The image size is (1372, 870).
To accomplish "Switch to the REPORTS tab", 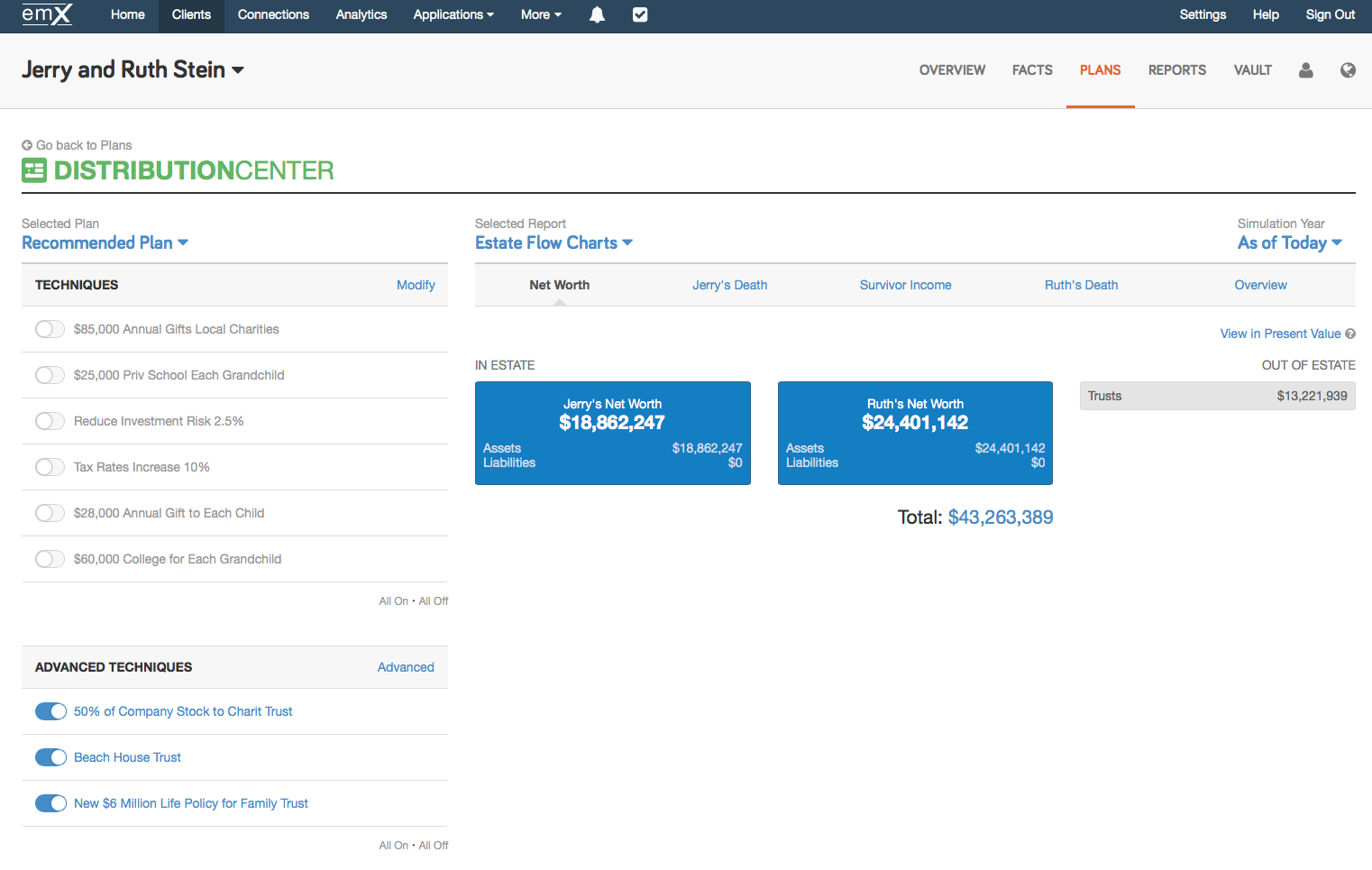I will point(1177,70).
